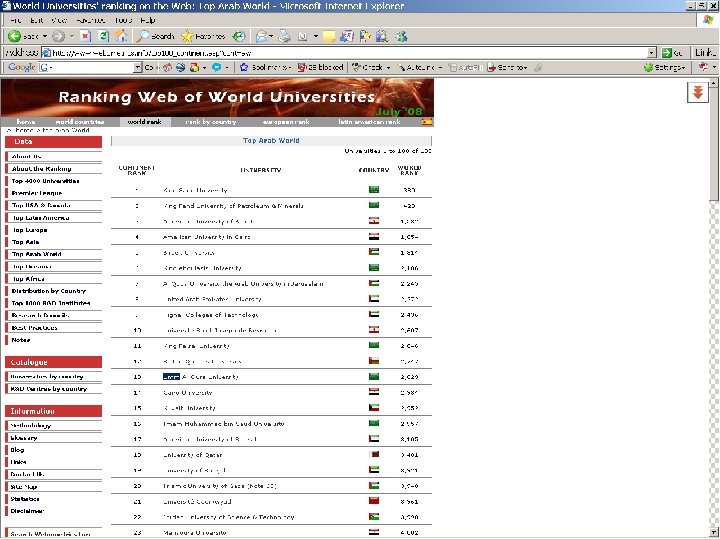The height and width of the screenshot is (540, 720).
Task: Click the Spanish flag language icon
Action: click(427, 122)
